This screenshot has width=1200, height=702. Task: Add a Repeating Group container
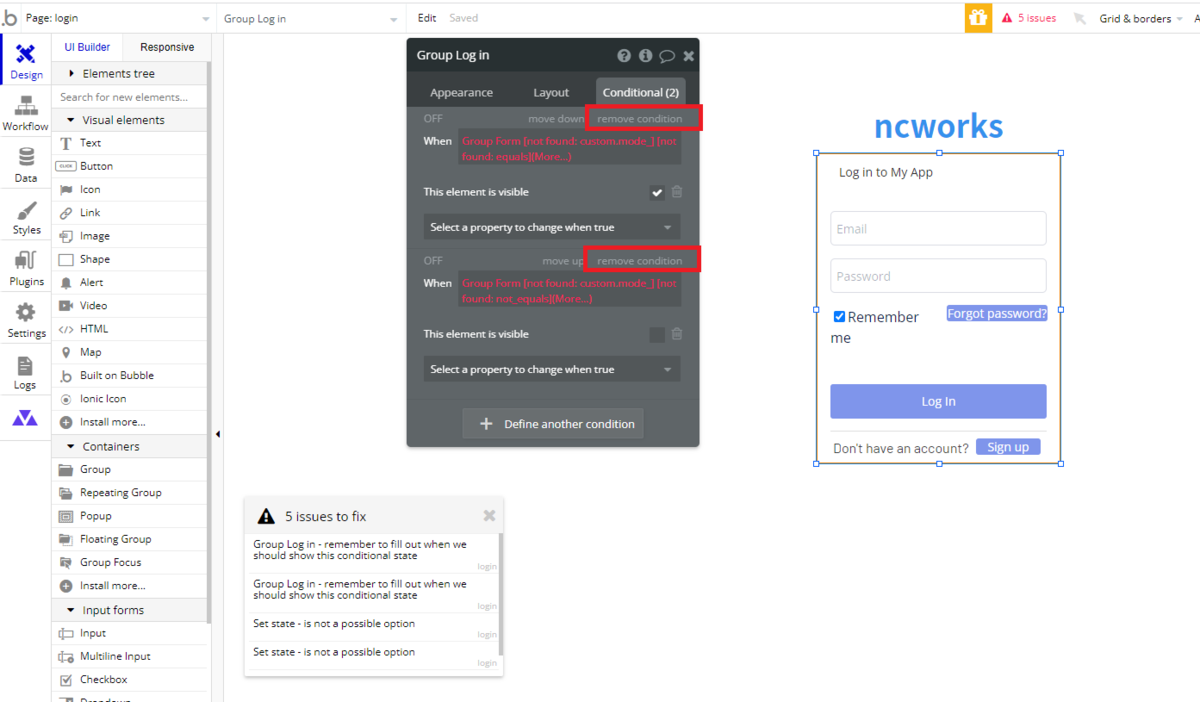[x=130, y=493]
